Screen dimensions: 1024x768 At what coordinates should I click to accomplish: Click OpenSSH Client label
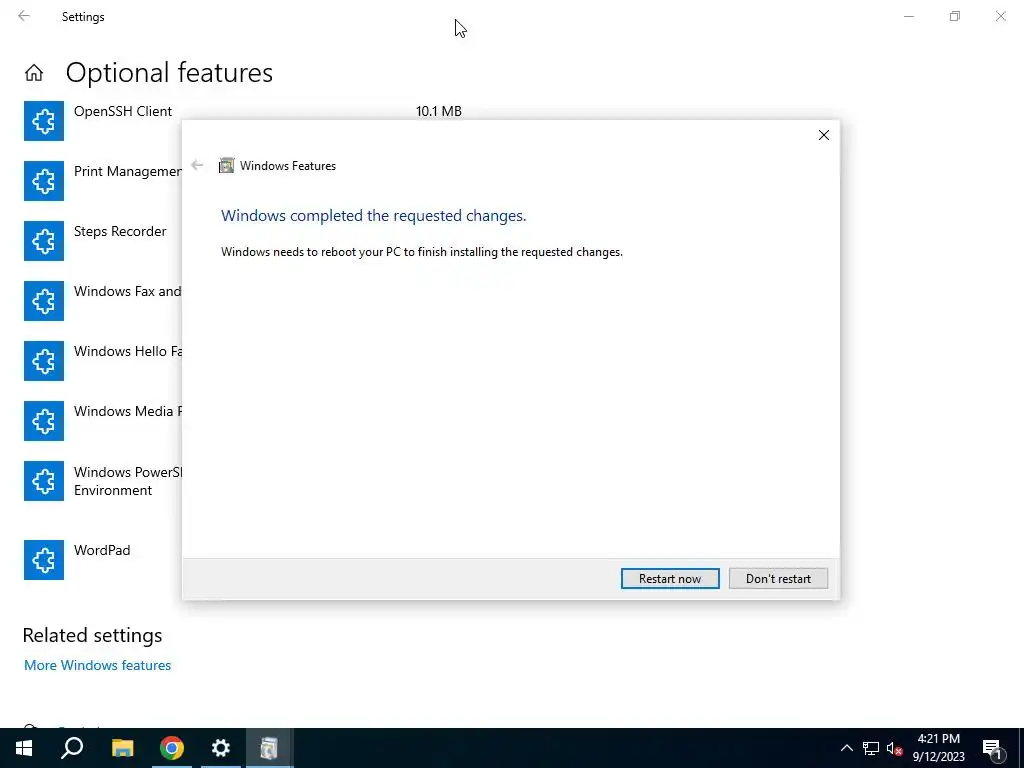[123, 111]
